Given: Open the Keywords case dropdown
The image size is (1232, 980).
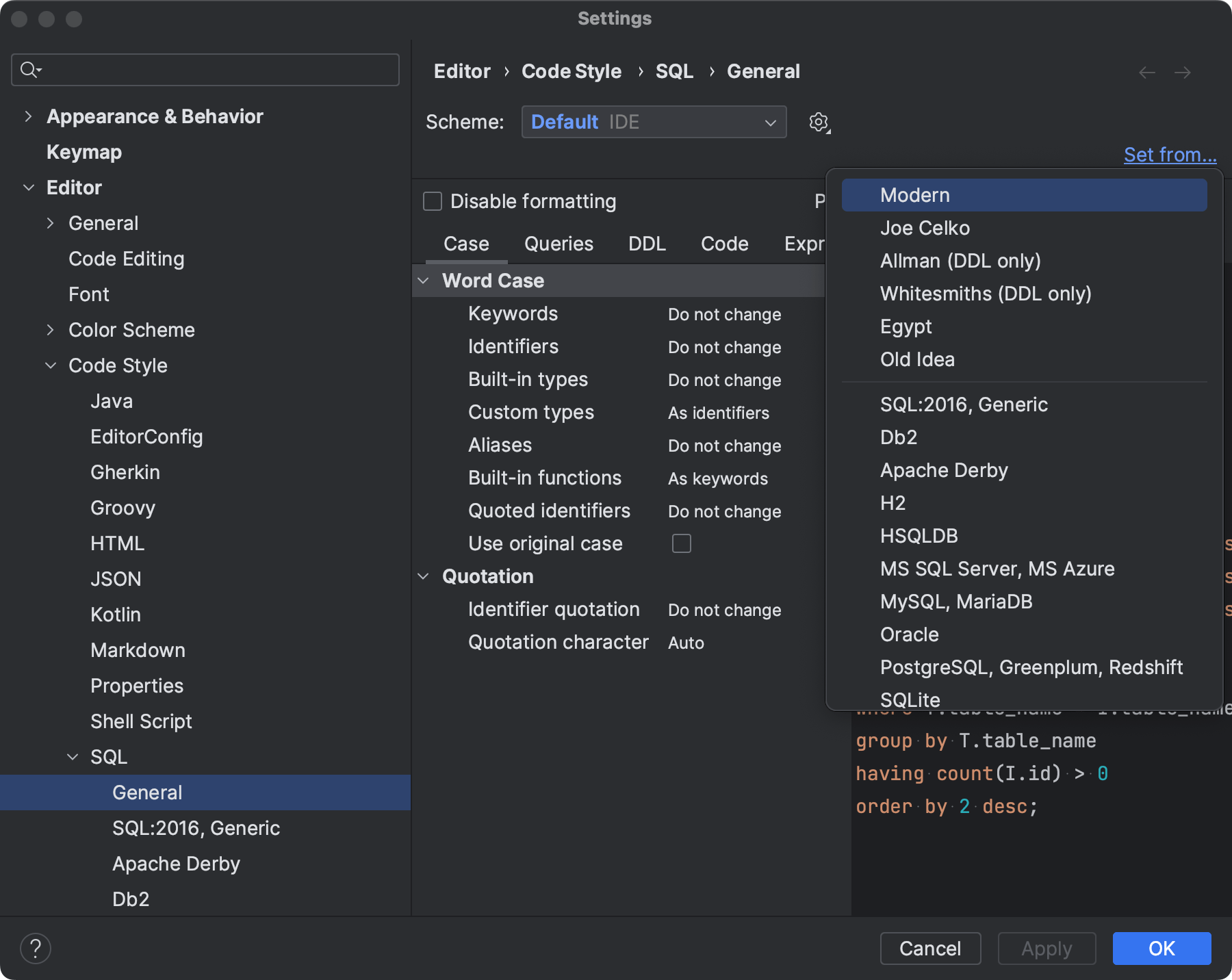Looking at the screenshot, I should (725, 314).
